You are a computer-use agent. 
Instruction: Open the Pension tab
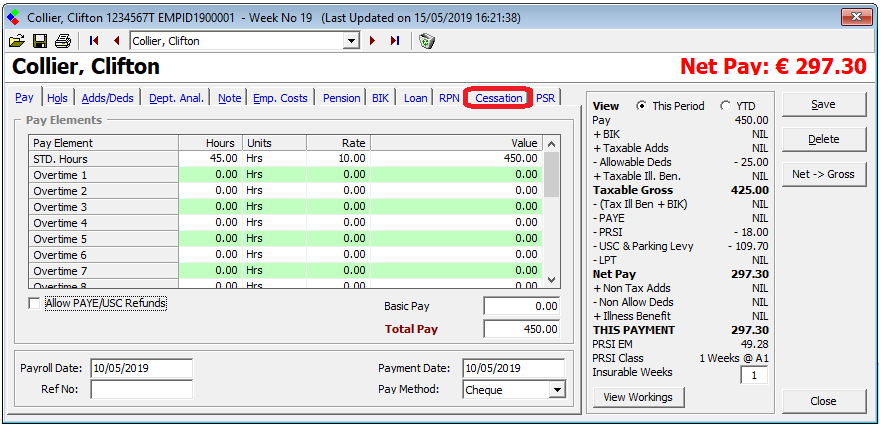(341, 98)
